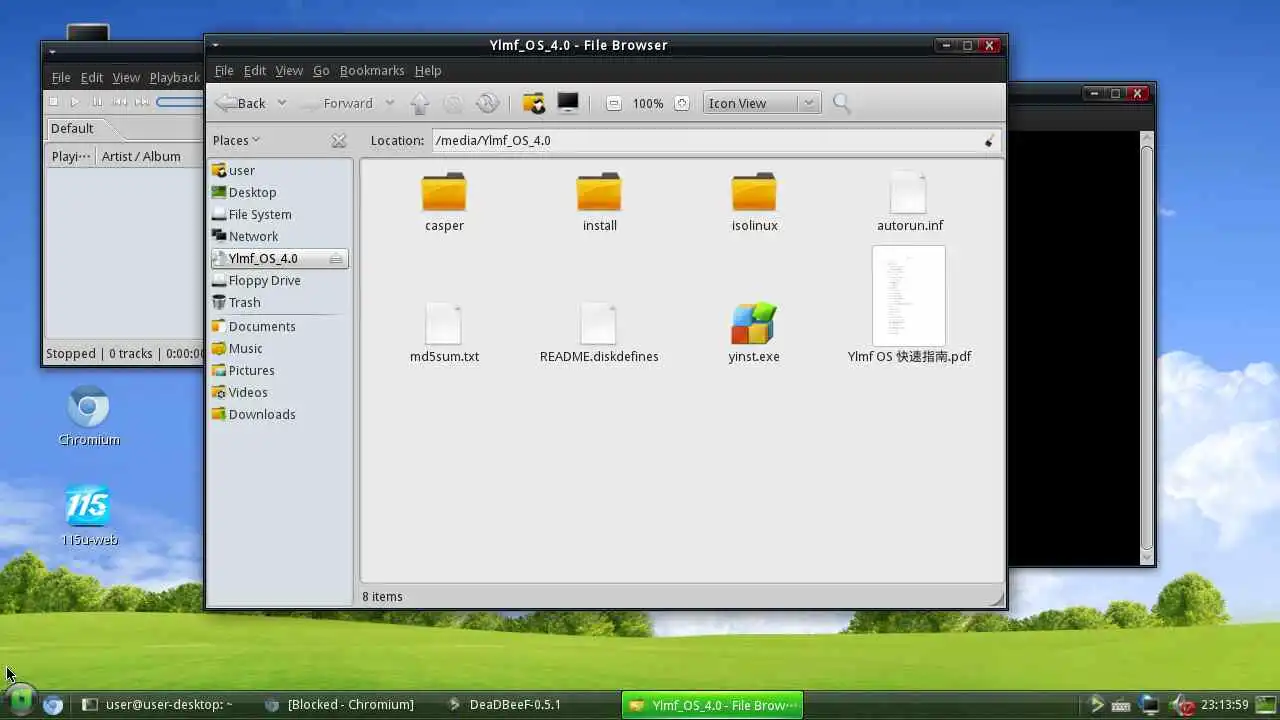
Task: Click the magnifier search icon
Action: [842, 103]
